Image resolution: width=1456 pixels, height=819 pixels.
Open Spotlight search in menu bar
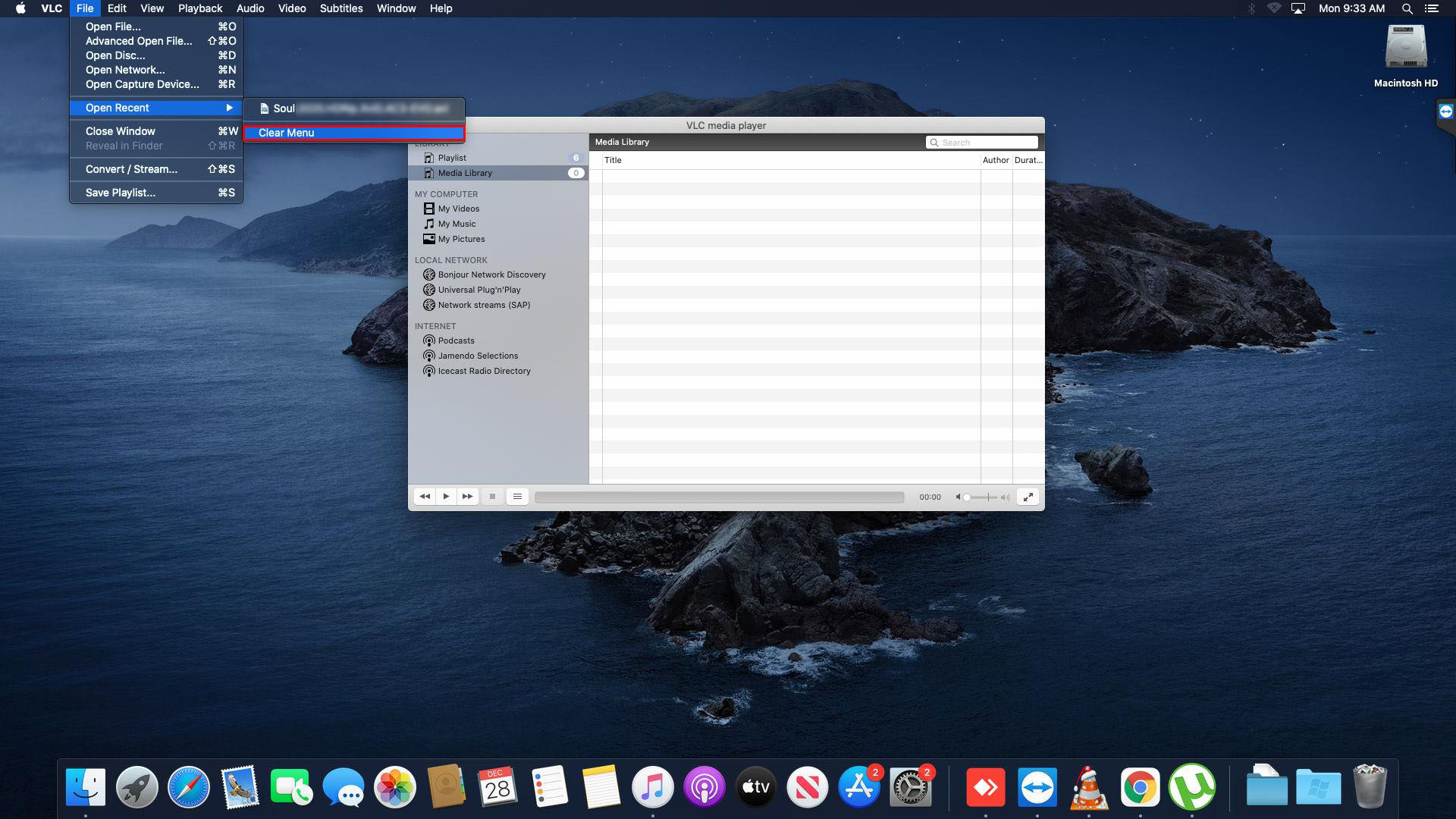(x=1407, y=8)
